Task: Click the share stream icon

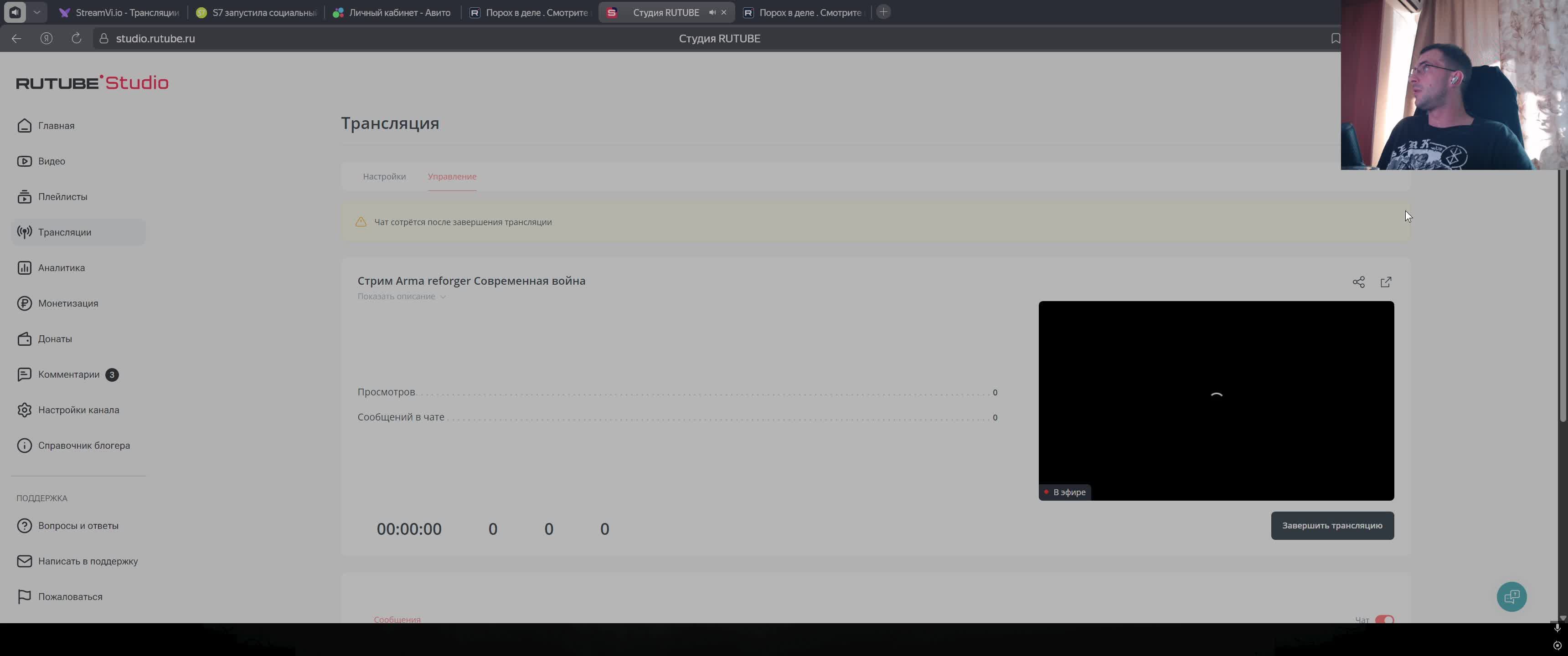Action: tap(1359, 282)
